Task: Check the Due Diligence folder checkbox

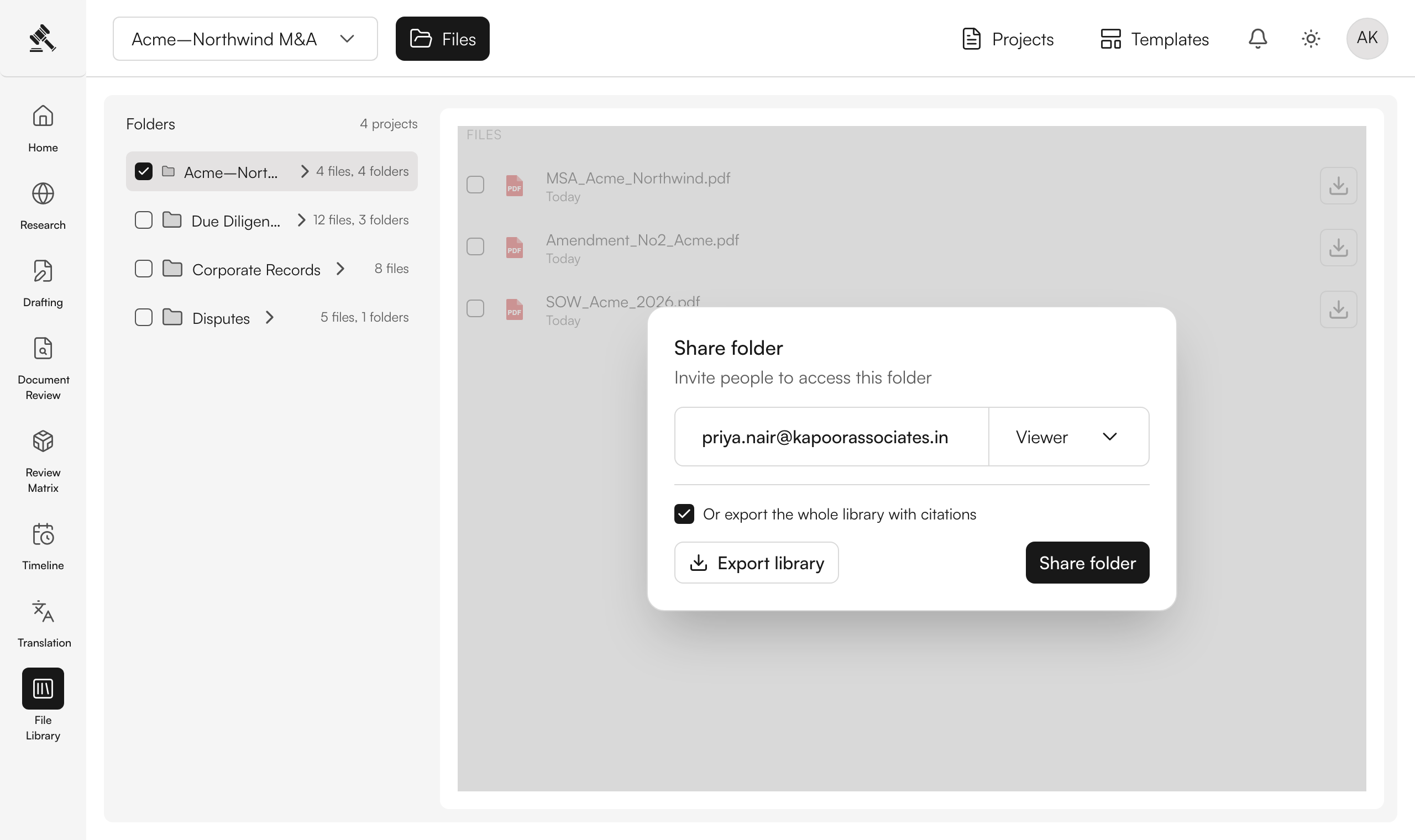Action: click(144, 219)
